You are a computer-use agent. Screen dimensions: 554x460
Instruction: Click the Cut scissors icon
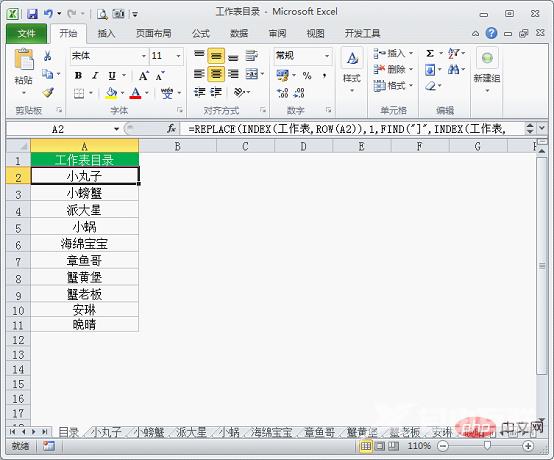coord(47,56)
